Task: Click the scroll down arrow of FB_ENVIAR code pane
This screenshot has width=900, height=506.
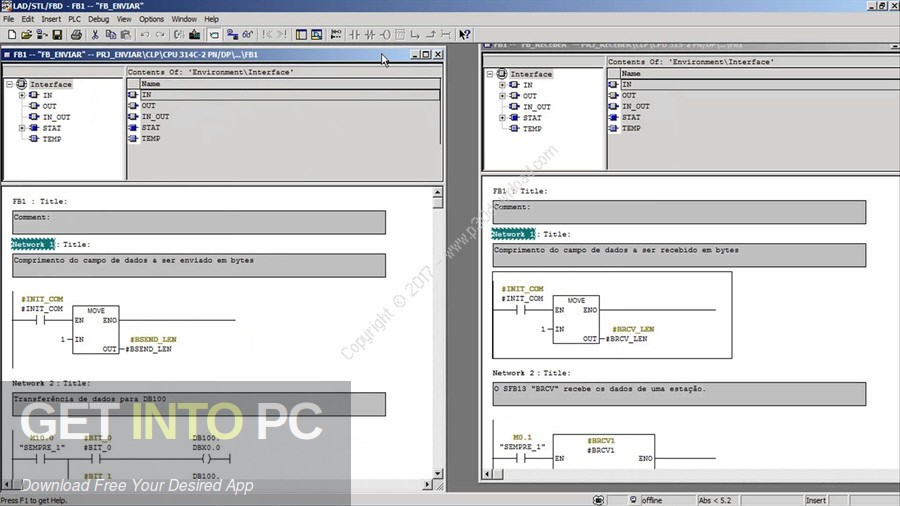Action: click(x=438, y=474)
